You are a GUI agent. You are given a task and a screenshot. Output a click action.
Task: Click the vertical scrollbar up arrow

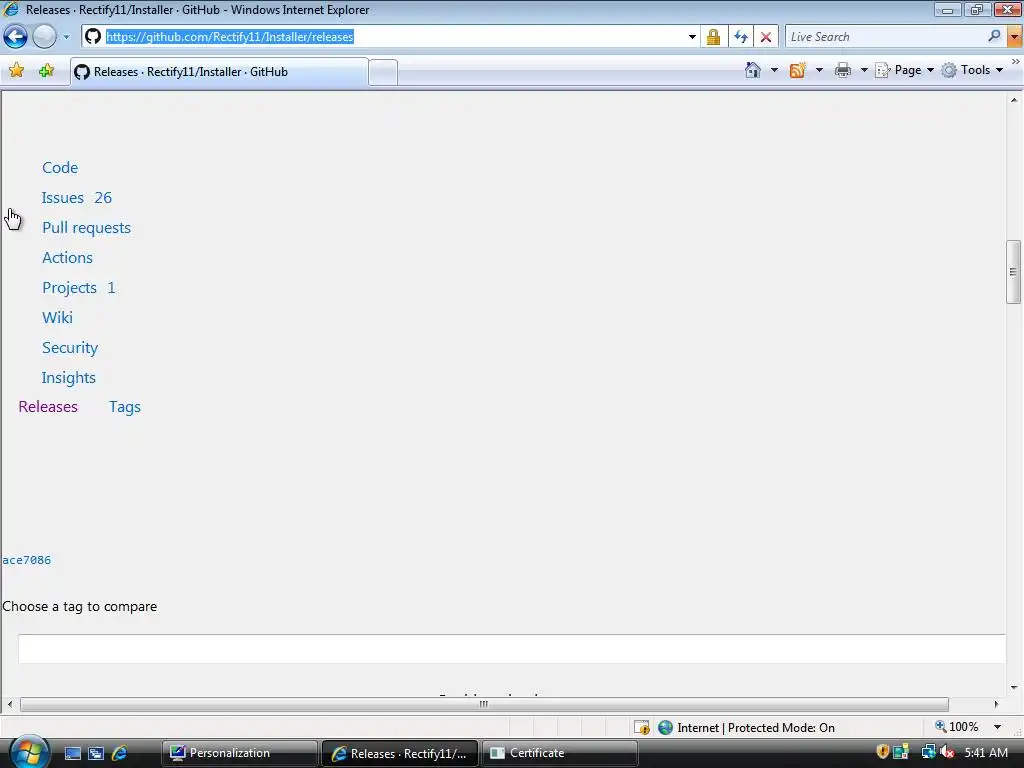tap(1014, 100)
